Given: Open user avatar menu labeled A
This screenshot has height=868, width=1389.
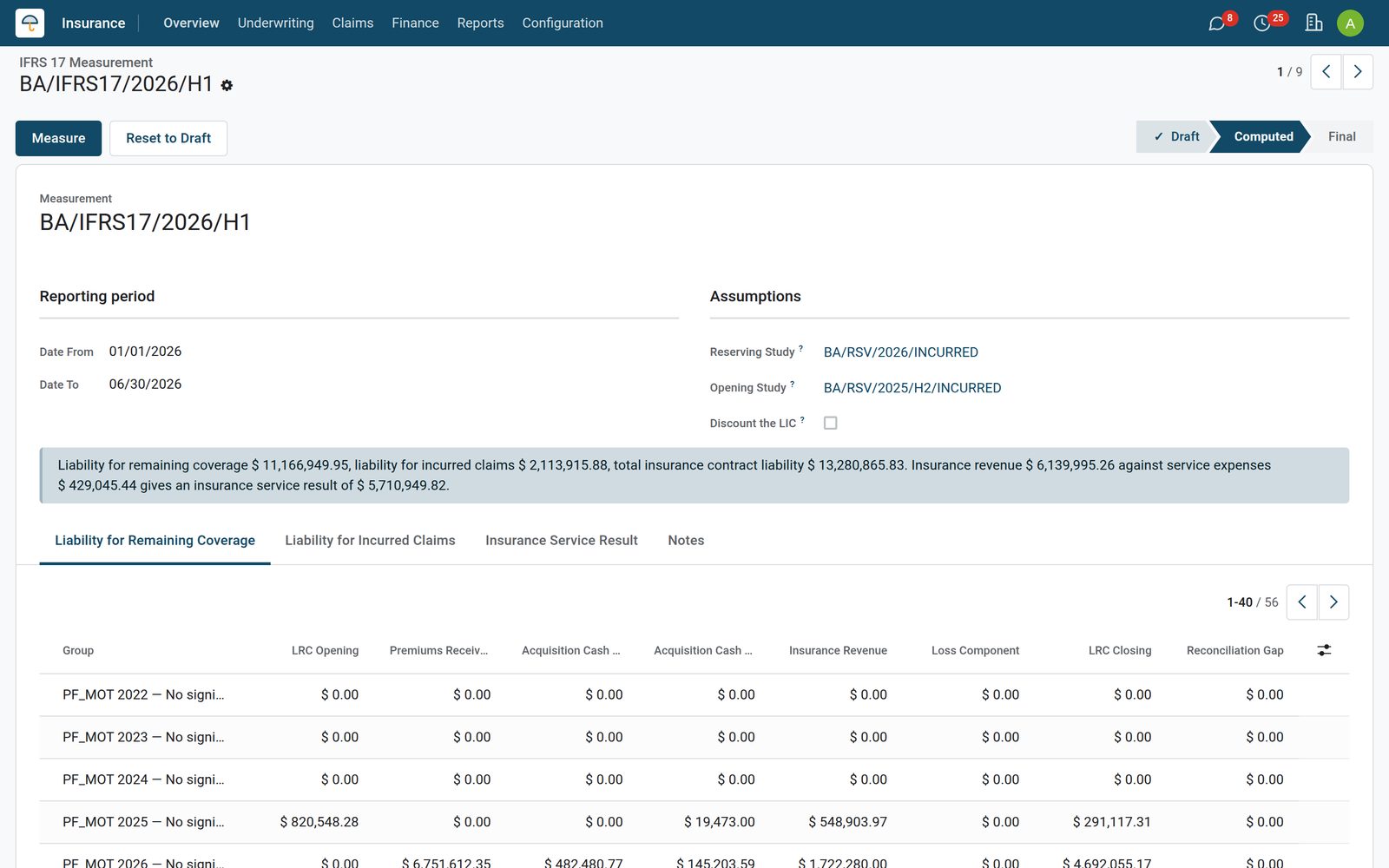Looking at the screenshot, I should coord(1350,23).
